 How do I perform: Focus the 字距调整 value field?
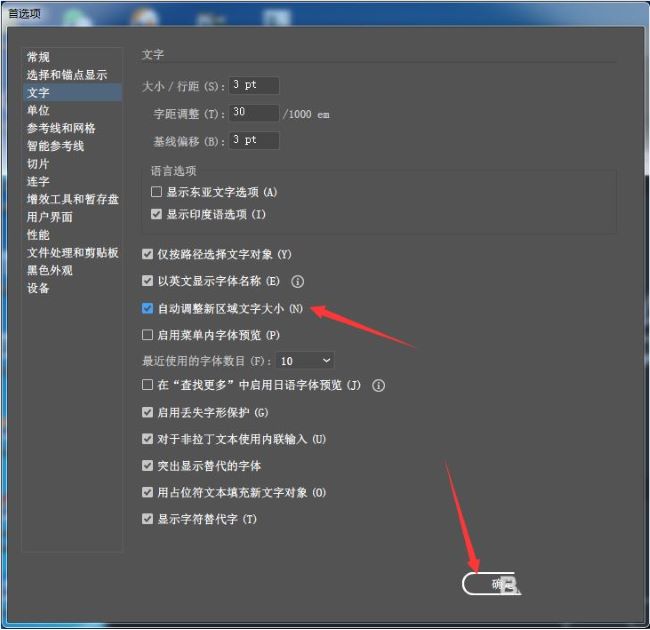tap(254, 113)
